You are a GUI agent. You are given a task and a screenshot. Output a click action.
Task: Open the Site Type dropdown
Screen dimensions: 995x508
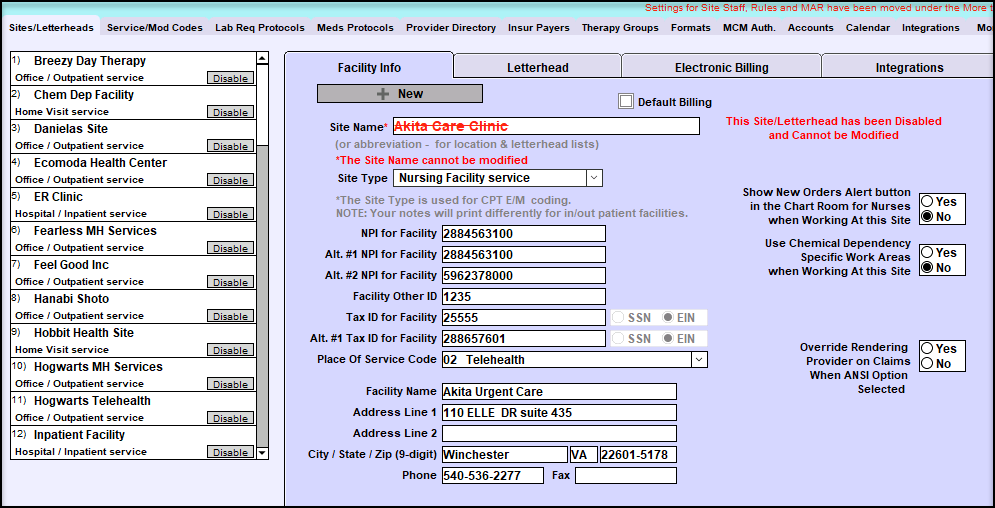(x=593, y=178)
